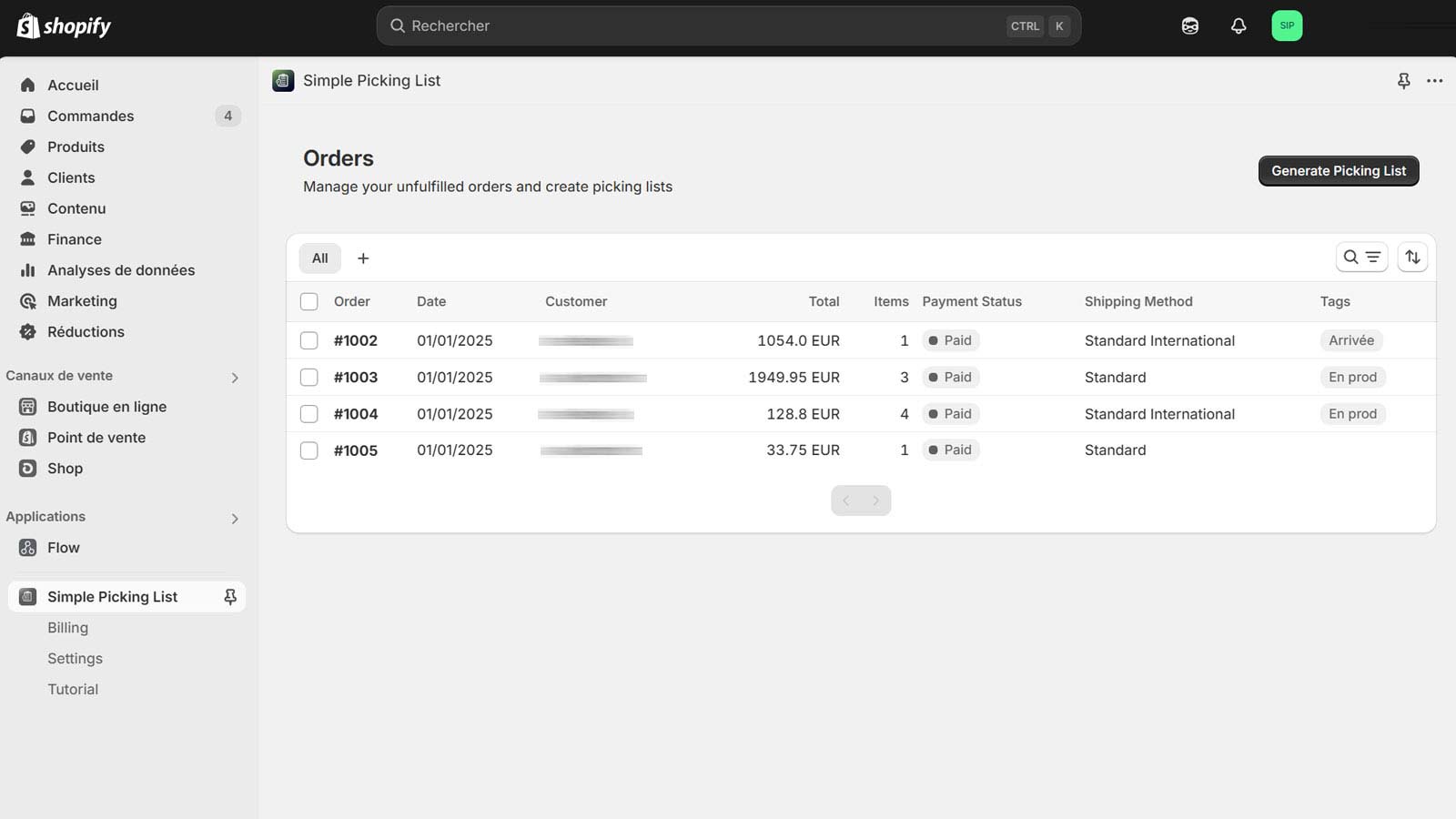Unpin Simple Picking List in the sidebar
The height and width of the screenshot is (819, 1456).
(230, 597)
